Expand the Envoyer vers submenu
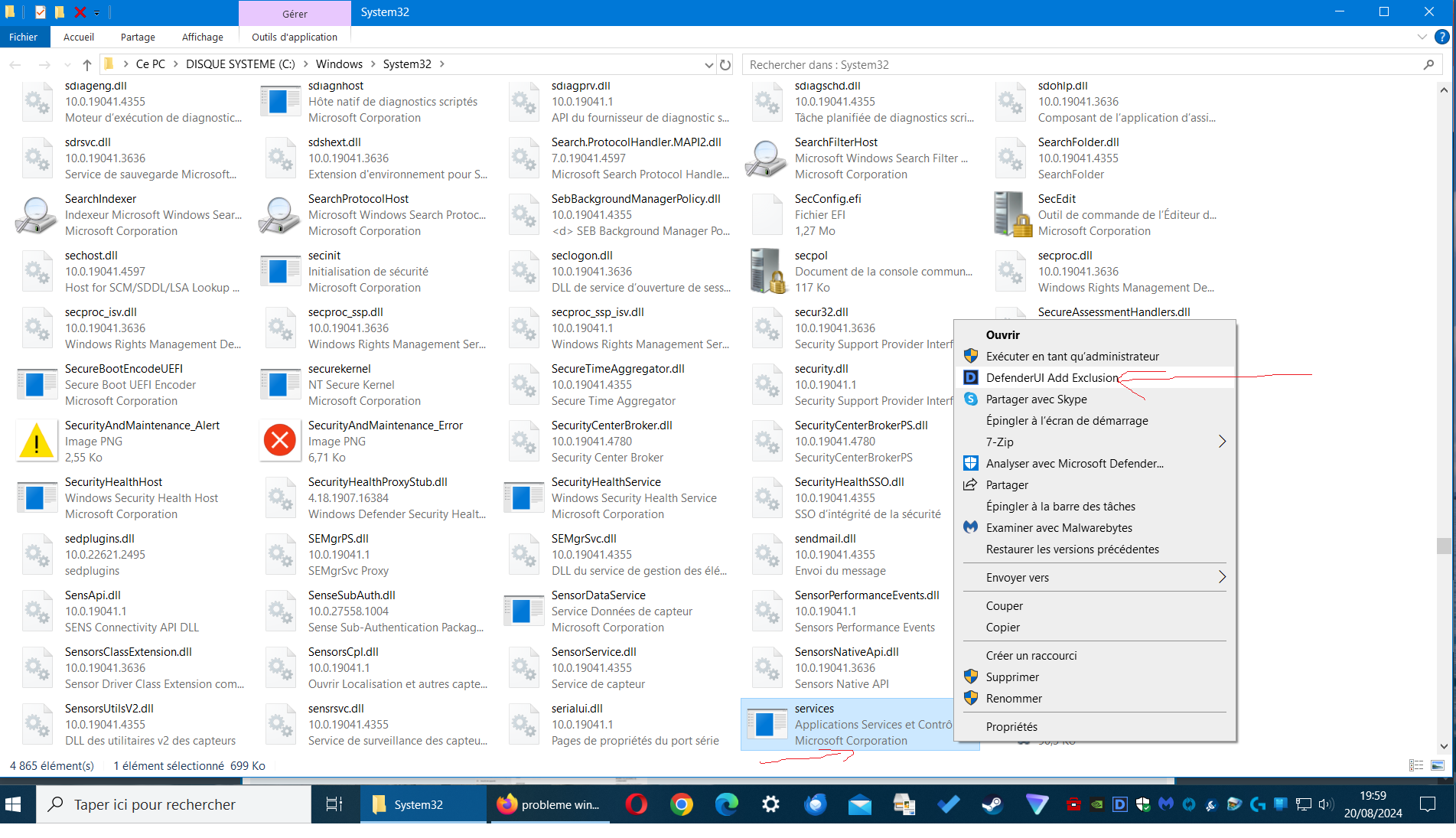The height and width of the screenshot is (838, 1456). coord(1095,577)
